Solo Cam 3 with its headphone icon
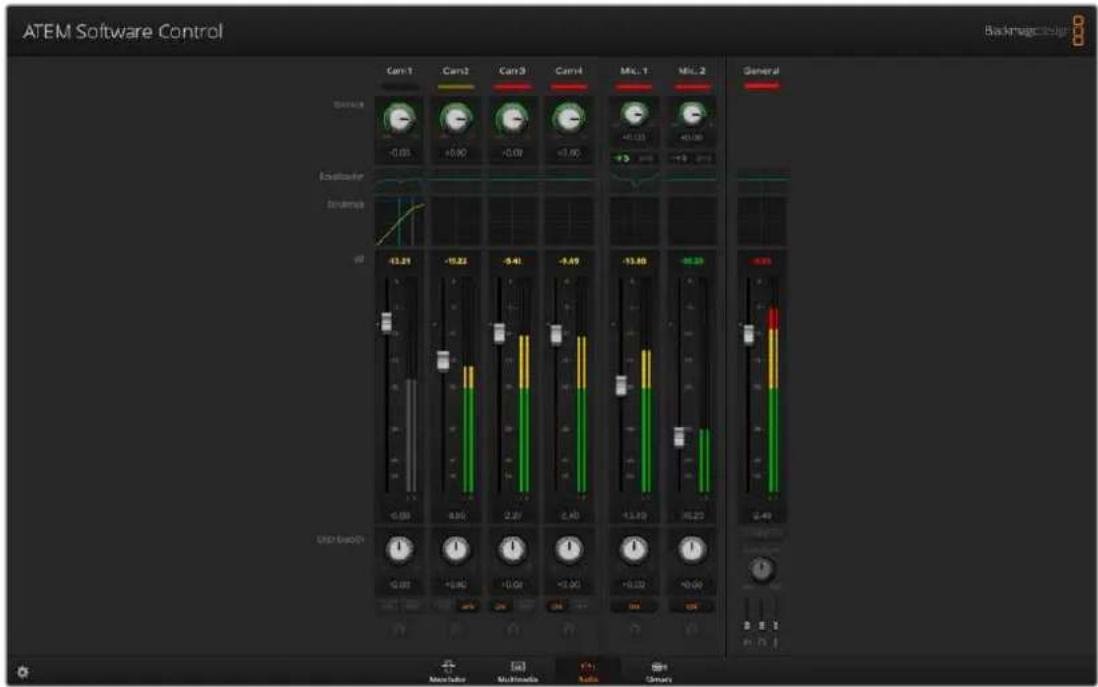 point(513,630)
